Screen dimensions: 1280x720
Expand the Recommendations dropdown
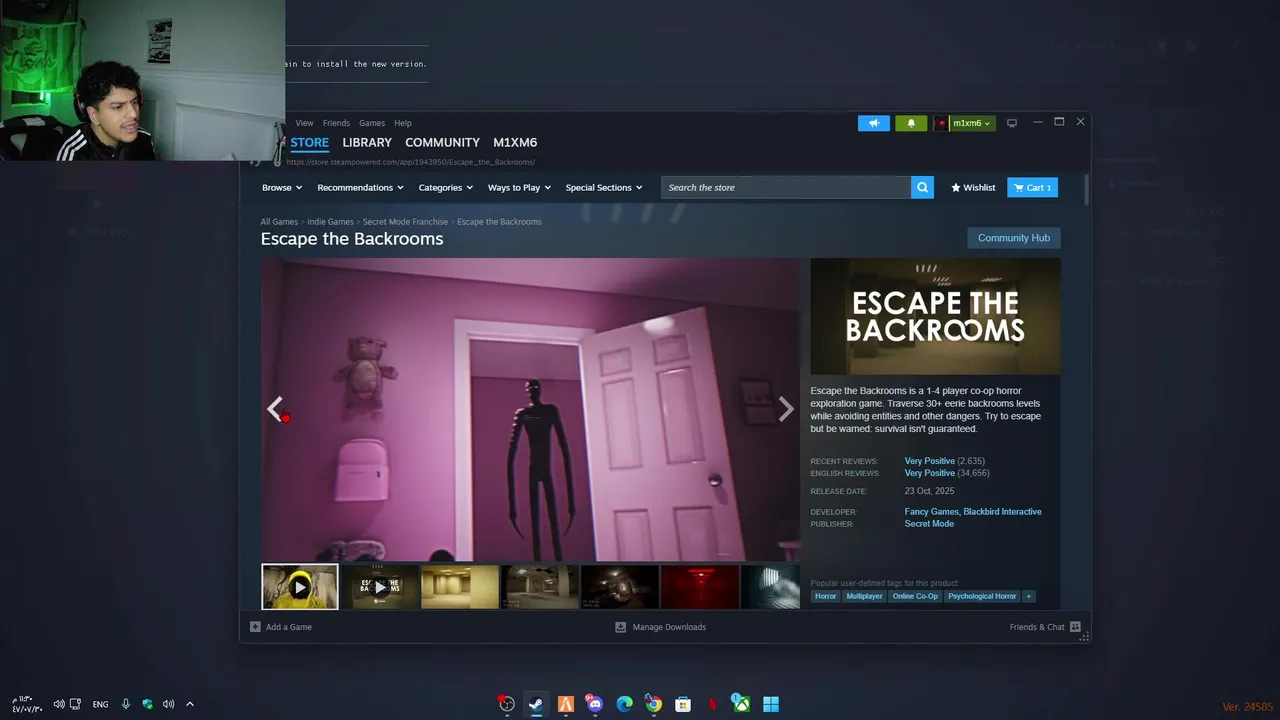360,188
